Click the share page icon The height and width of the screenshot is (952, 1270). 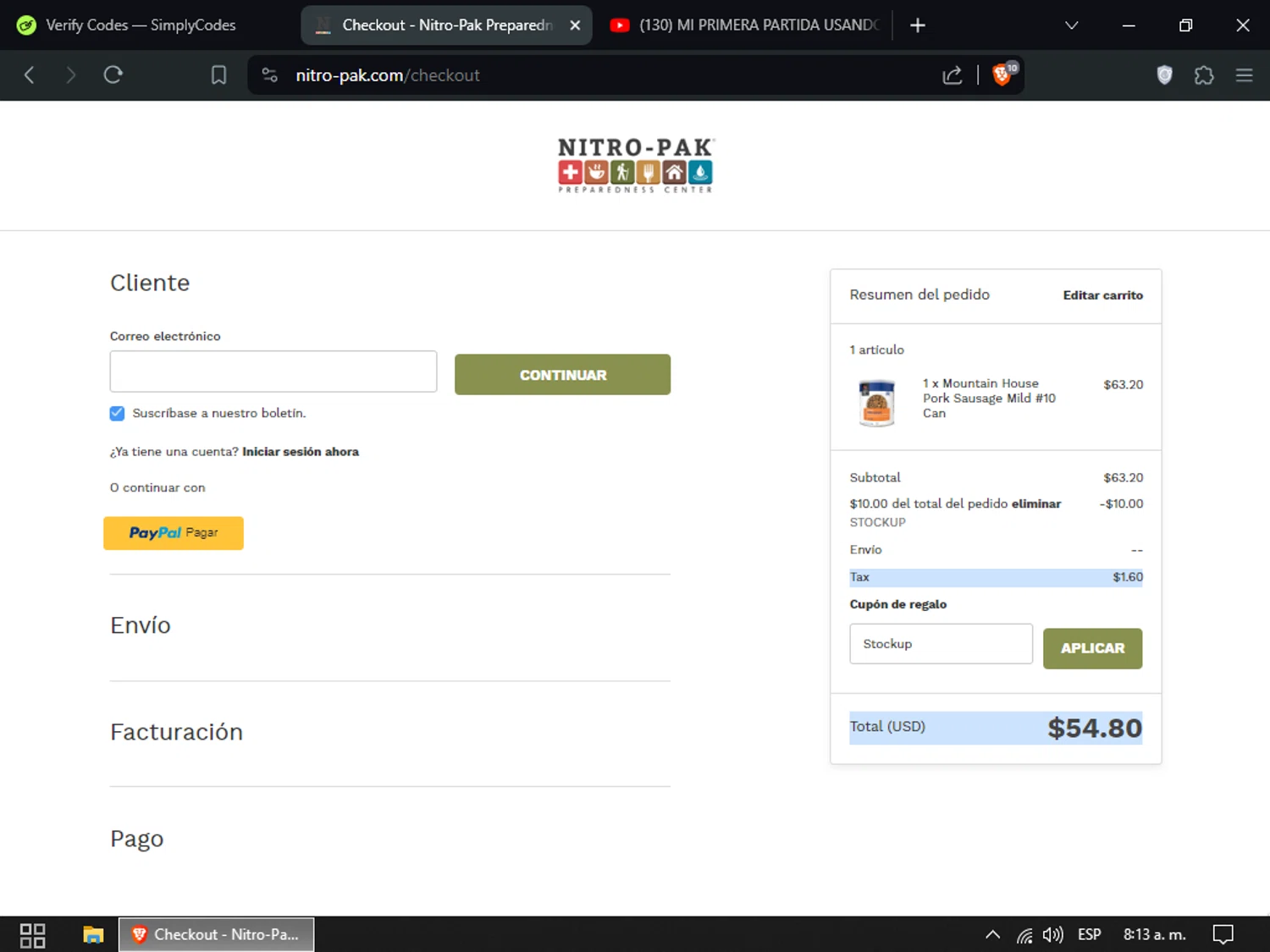[952, 75]
